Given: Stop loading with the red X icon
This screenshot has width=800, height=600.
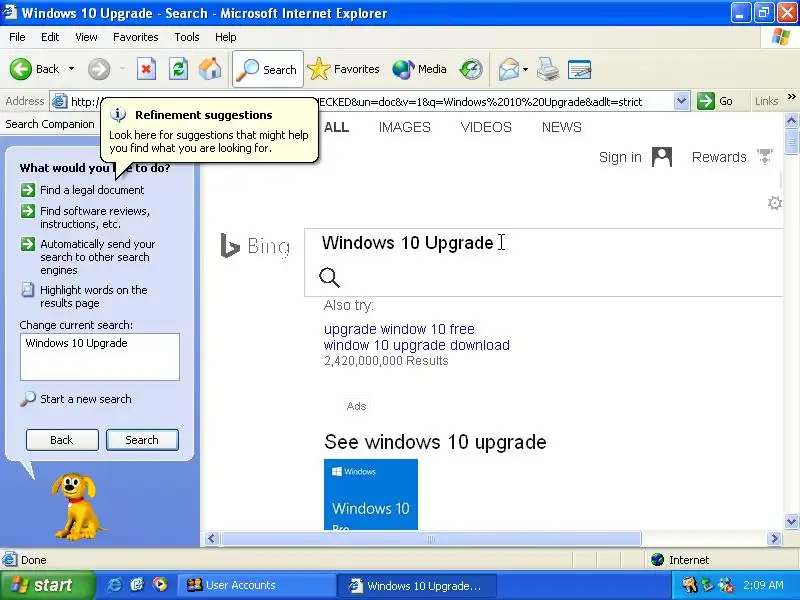Looking at the screenshot, I should tap(146, 69).
